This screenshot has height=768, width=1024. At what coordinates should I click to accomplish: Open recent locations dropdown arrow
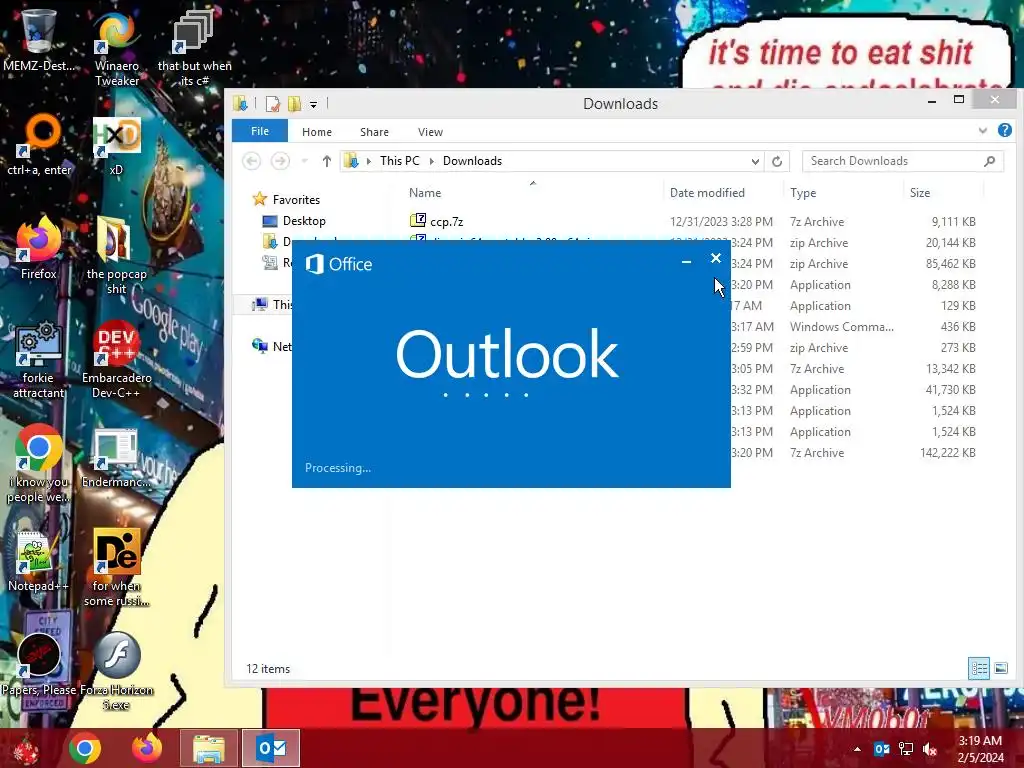pyautogui.click(x=304, y=161)
